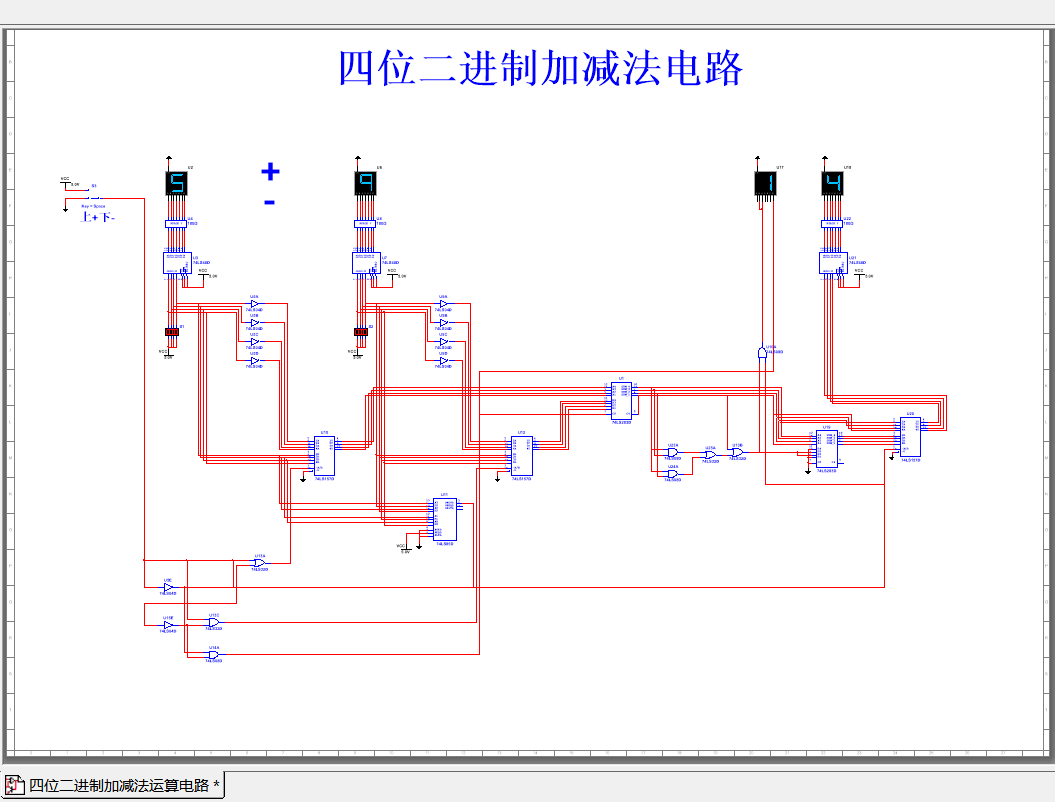Select the seven-segment display showing 9
The width and height of the screenshot is (1055, 802).
pos(365,183)
